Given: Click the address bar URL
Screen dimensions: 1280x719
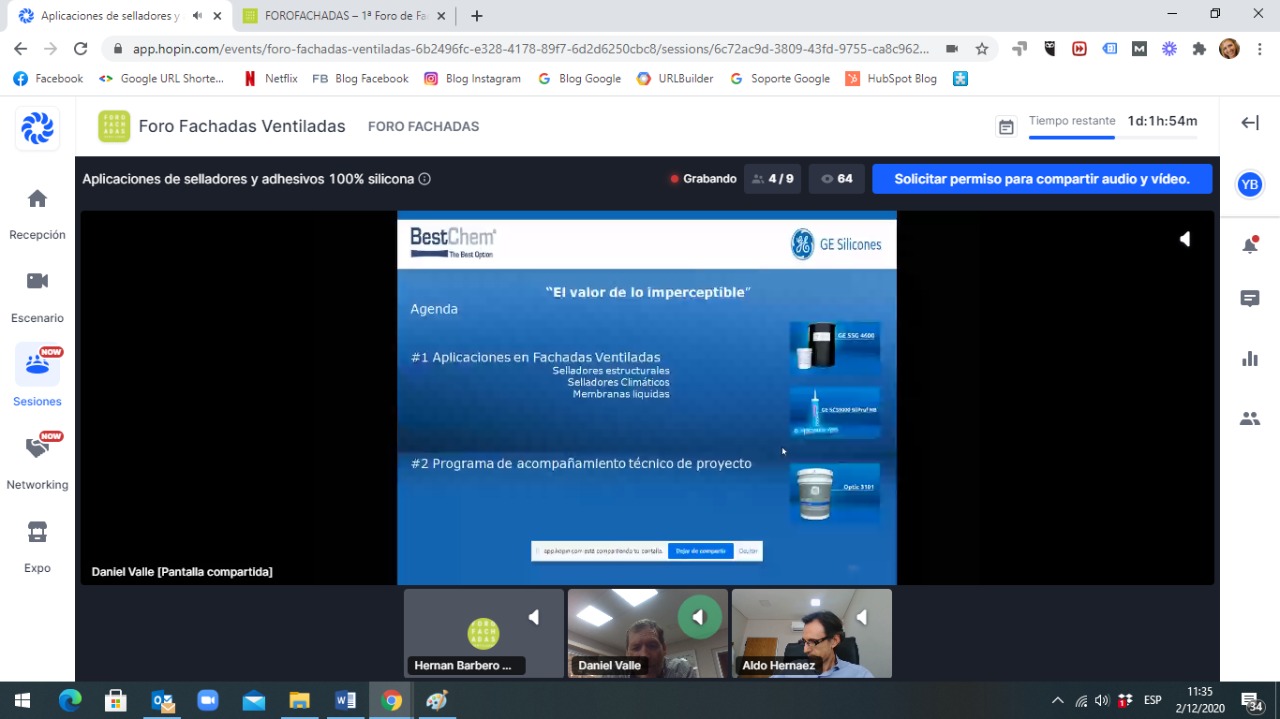Looking at the screenshot, I should pyautogui.click(x=530, y=48).
